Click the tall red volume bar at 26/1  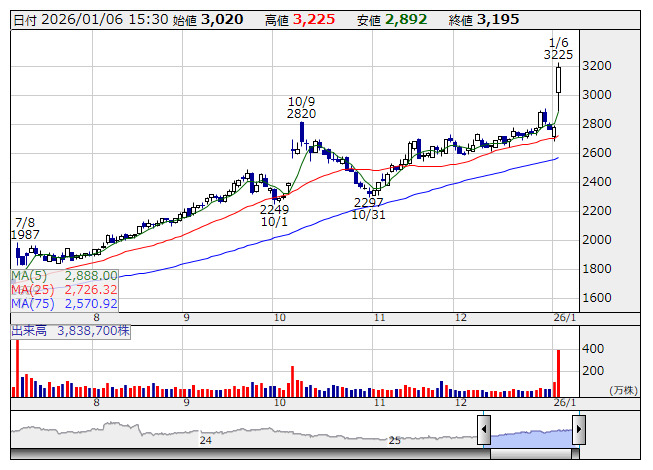pyautogui.click(x=558, y=372)
